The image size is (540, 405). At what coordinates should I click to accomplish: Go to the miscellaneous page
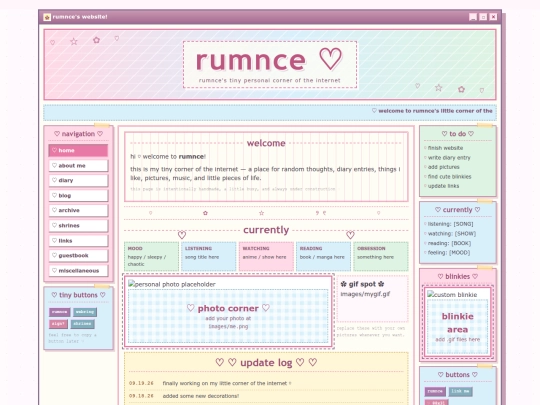tap(78, 271)
